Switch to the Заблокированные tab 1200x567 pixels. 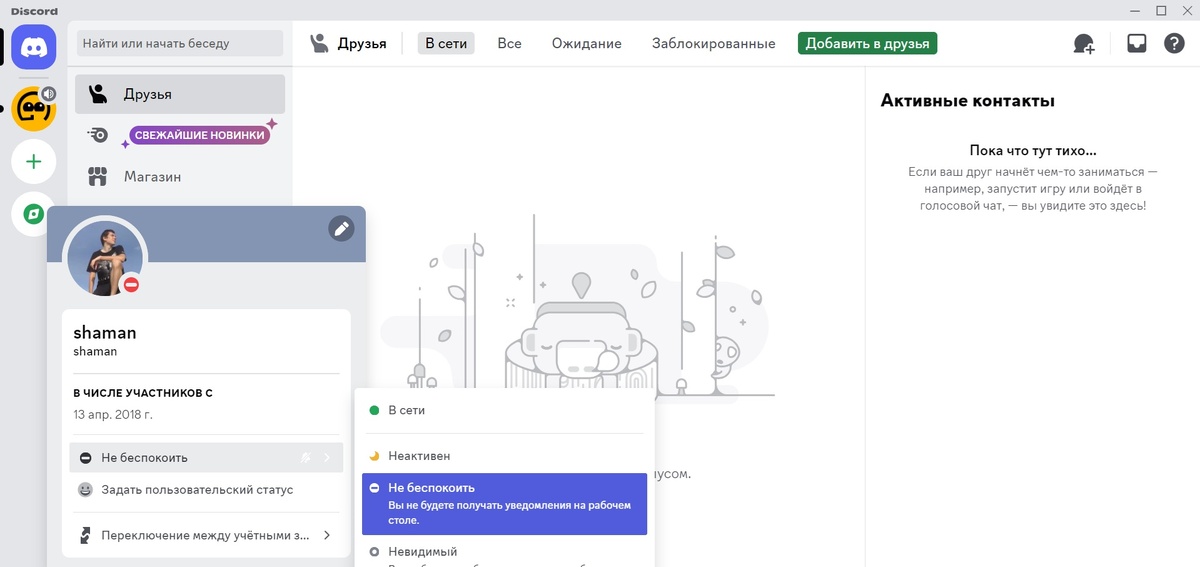pyautogui.click(x=714, y=43)
